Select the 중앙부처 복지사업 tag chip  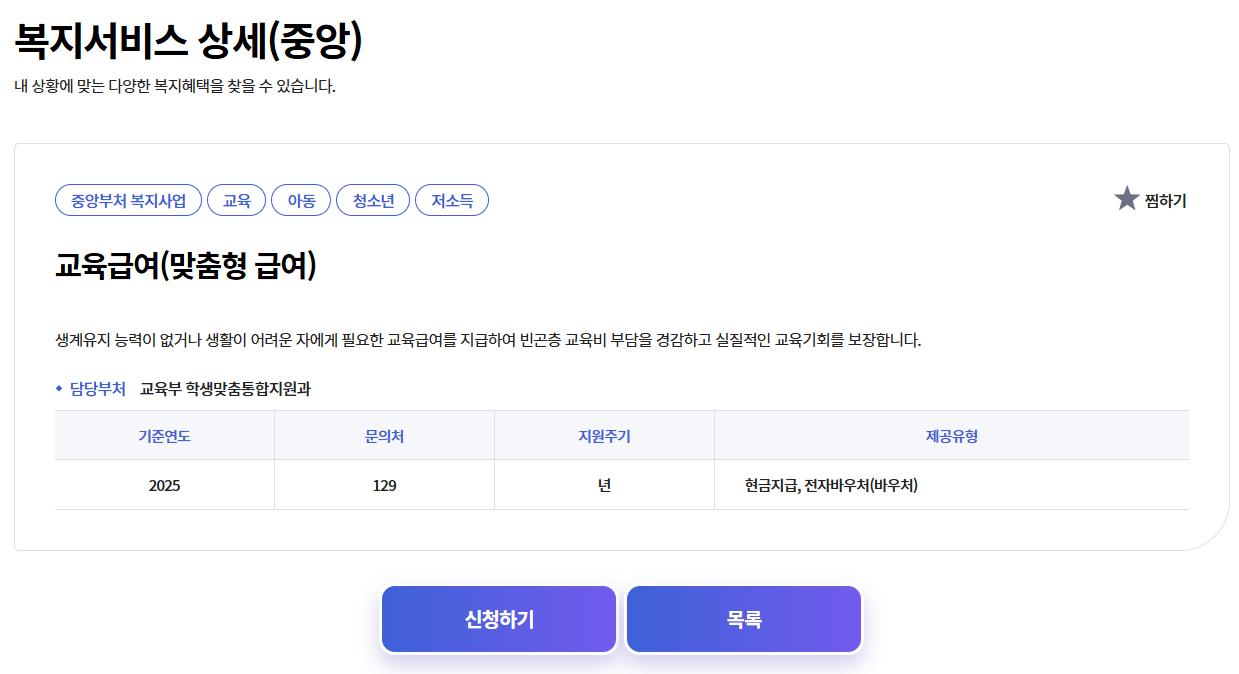pos(128,200)
